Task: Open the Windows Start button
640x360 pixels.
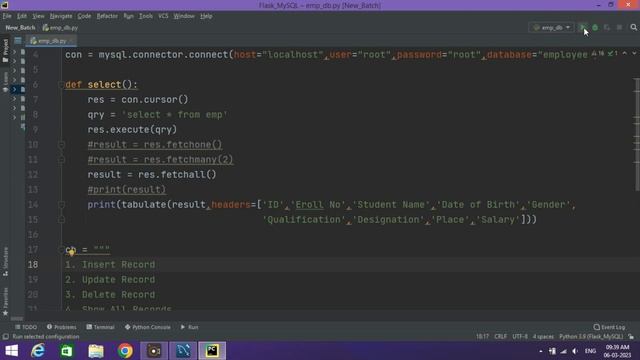Action: click(x=11, y=351)
